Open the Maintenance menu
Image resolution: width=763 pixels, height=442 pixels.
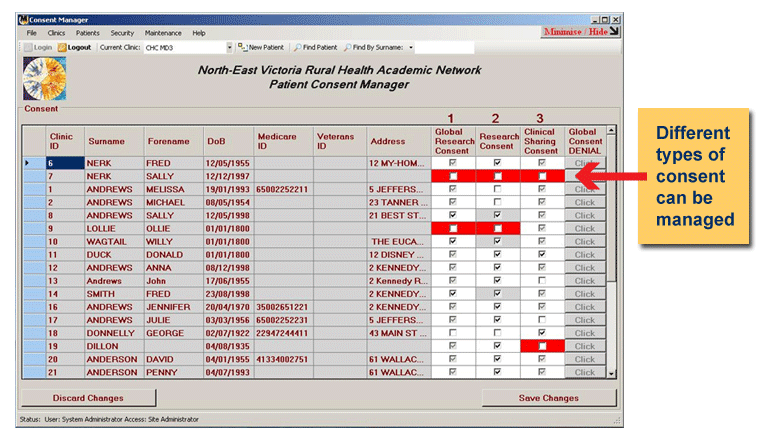(x=163, y=33)
